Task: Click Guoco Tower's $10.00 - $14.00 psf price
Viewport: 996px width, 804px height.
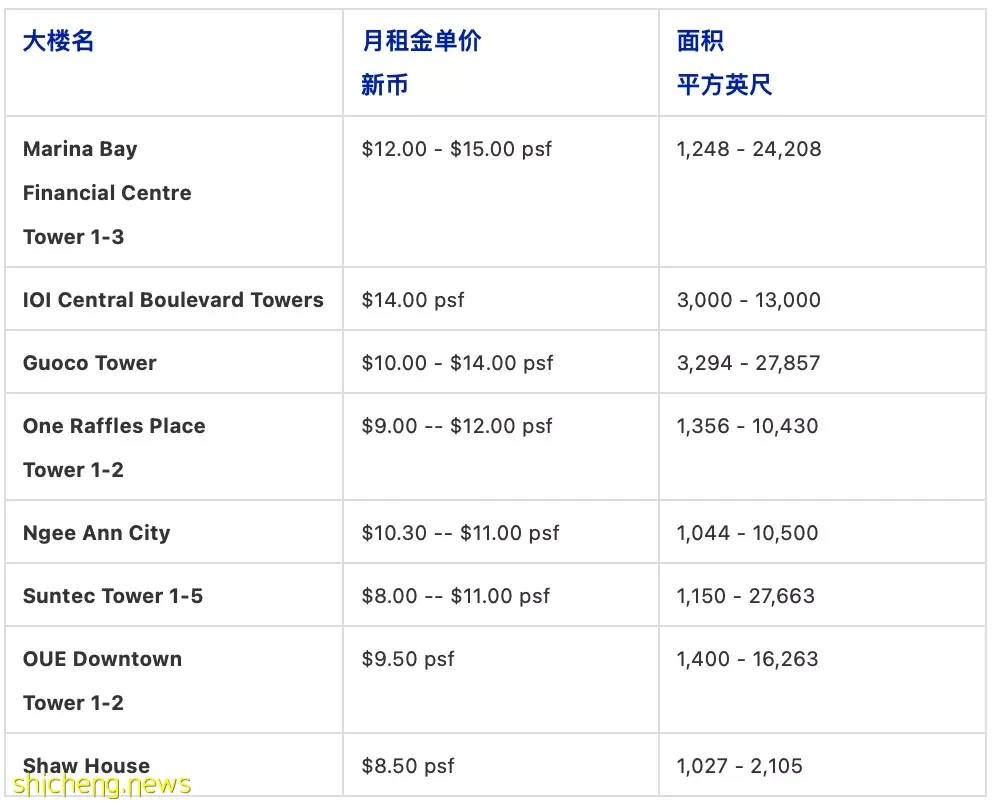Action: [457, 363]
